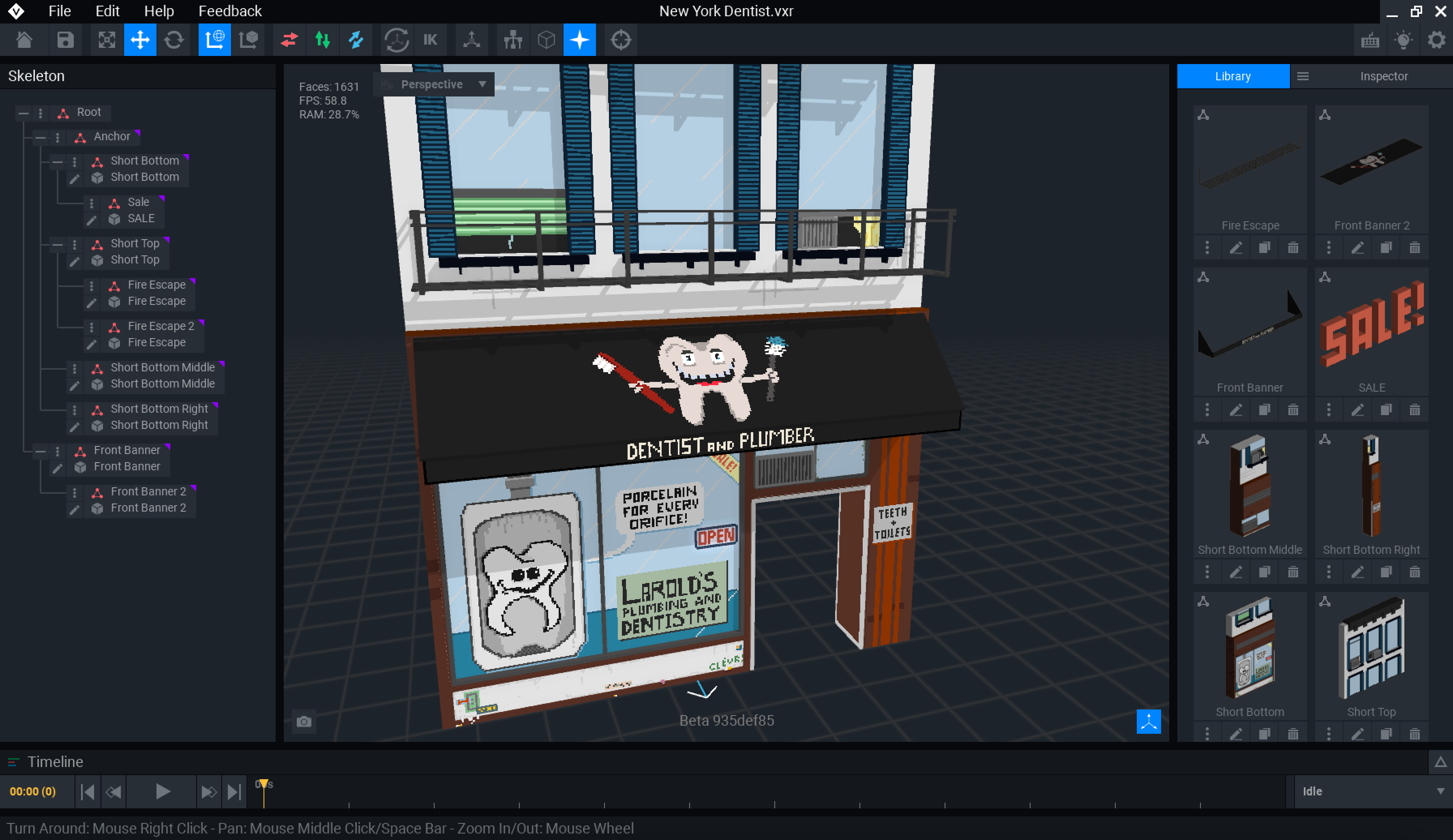
Task: Activate the IK tool
Action: click(431, 40)
